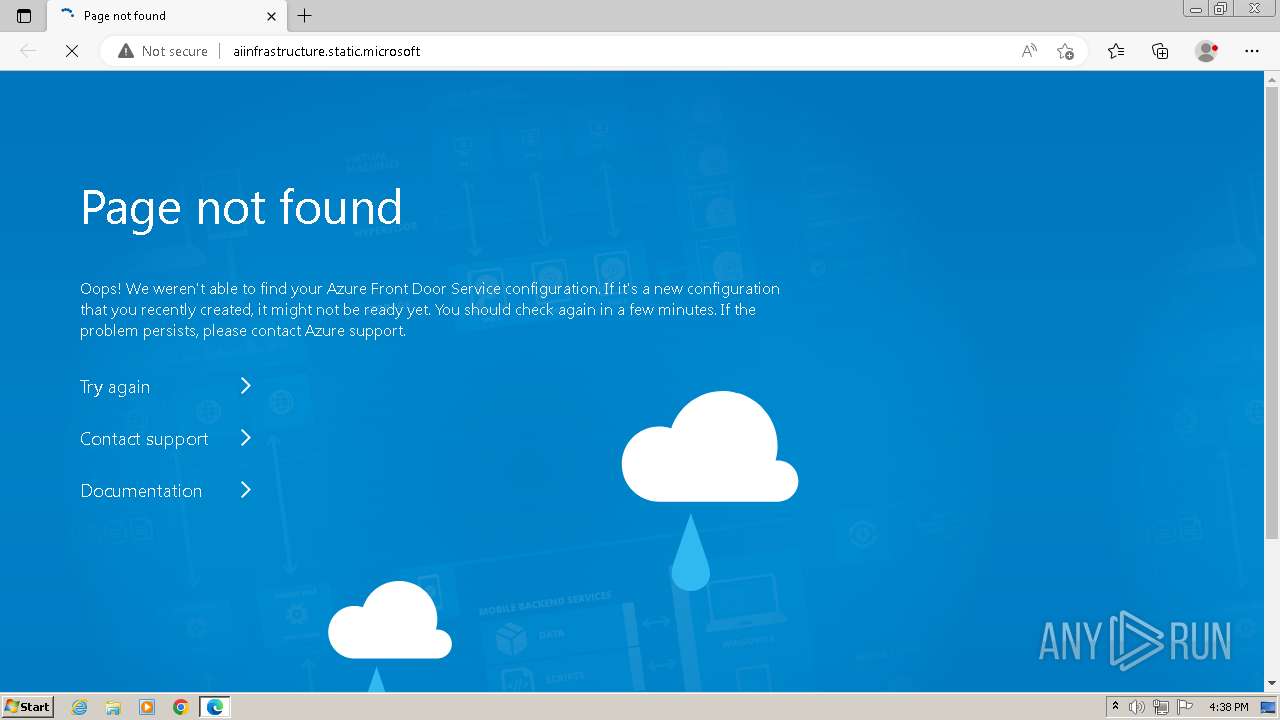Show hidden system tray icons
Image resolution: width=1280 pixels, height=720 pixels.
1115,707
